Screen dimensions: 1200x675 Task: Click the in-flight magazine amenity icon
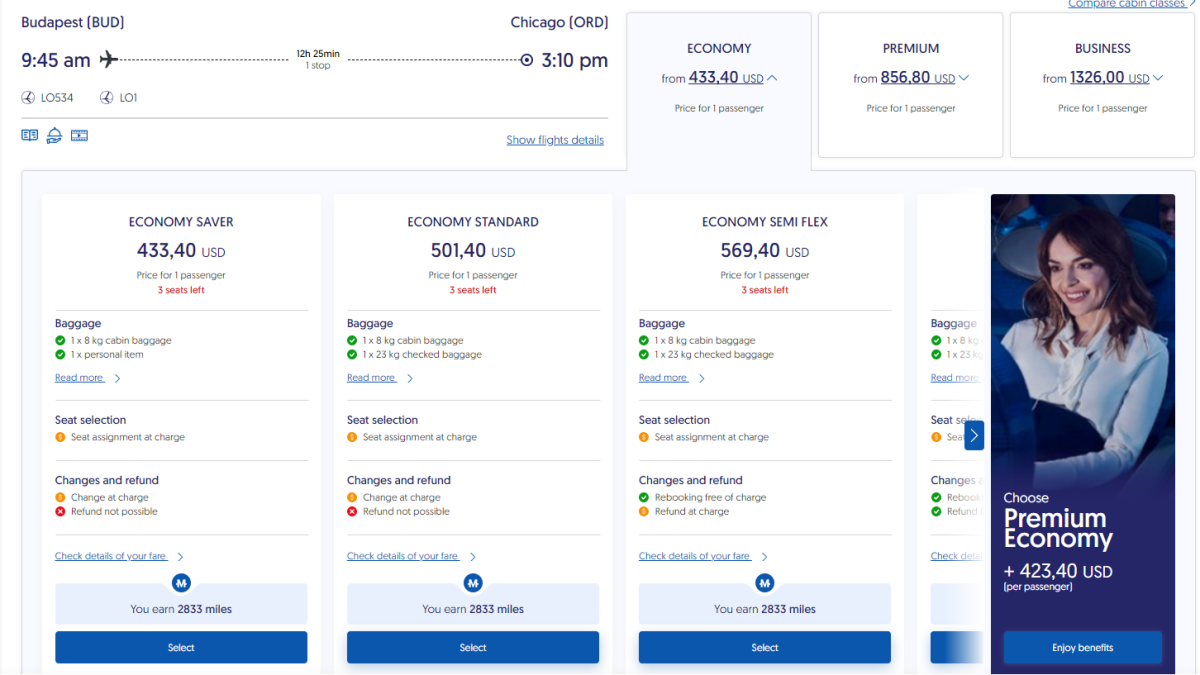[x=30, y=135]
